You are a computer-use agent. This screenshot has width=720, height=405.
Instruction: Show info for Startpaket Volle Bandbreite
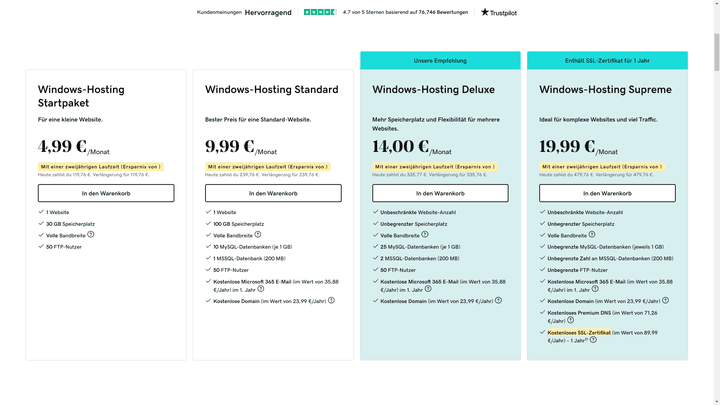click(91, 235)
